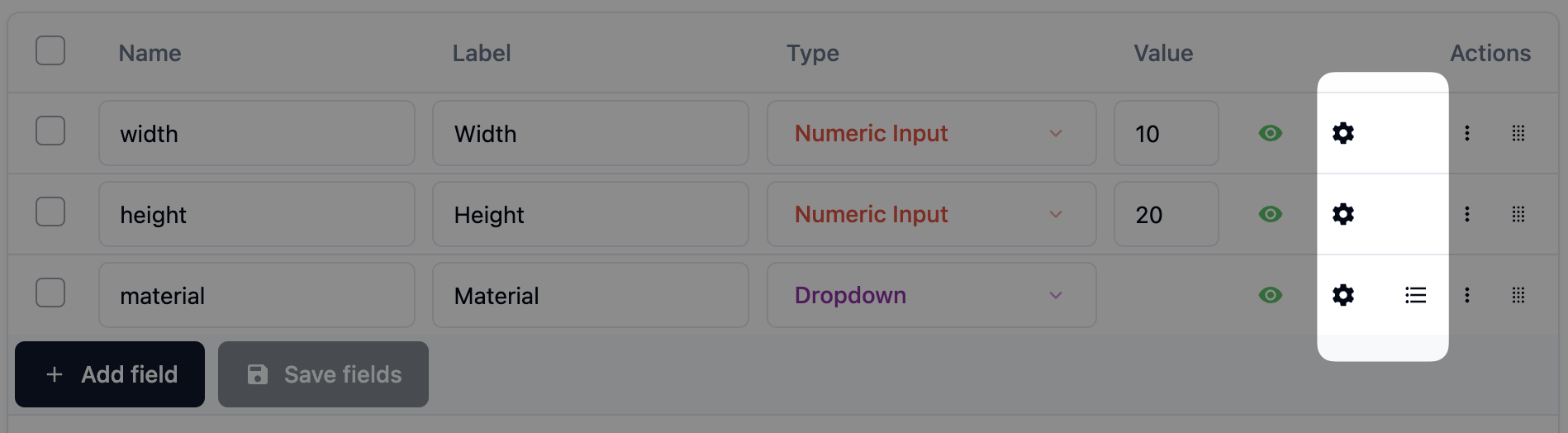1568x433 pixels.
Task: Open options list icon for material field
Action: [x=1415, y=295]
